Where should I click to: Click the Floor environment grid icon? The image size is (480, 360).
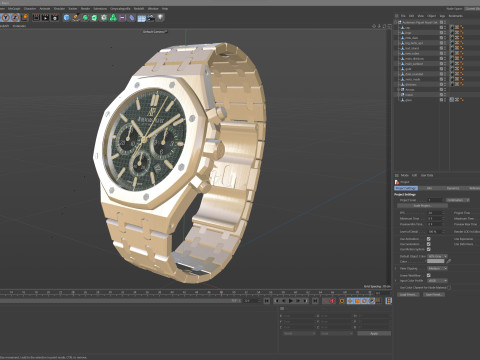click(142, 18)
